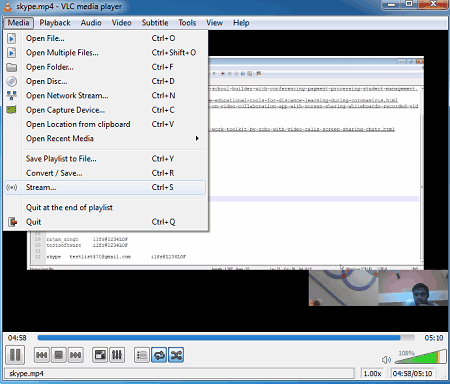Viewport: 450px width, 384px height.
Task: Expand Open Recent Media submenu
Action: pyautogui.click(x=105, y=138)
